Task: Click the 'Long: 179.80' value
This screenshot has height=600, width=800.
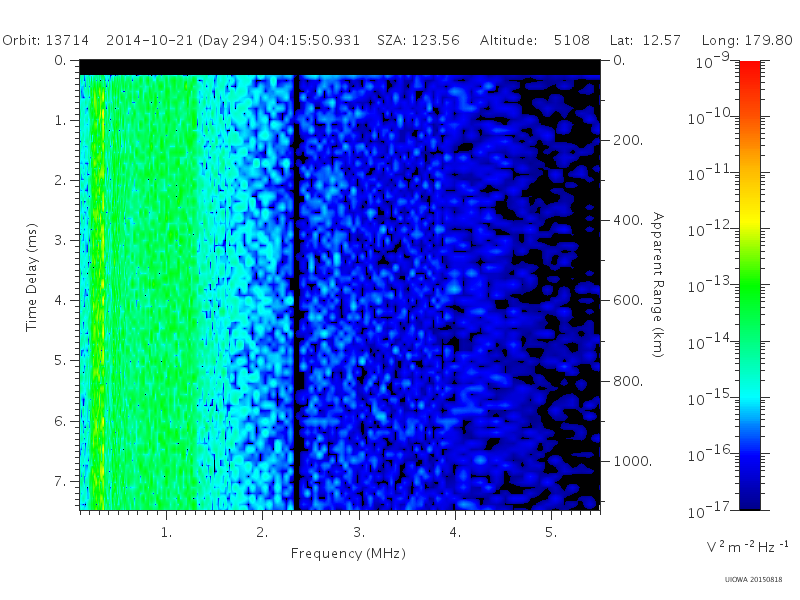Action: click(747, 41)
